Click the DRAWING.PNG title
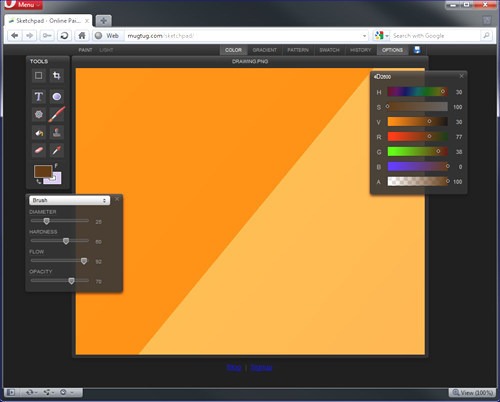 pos(250,61)
